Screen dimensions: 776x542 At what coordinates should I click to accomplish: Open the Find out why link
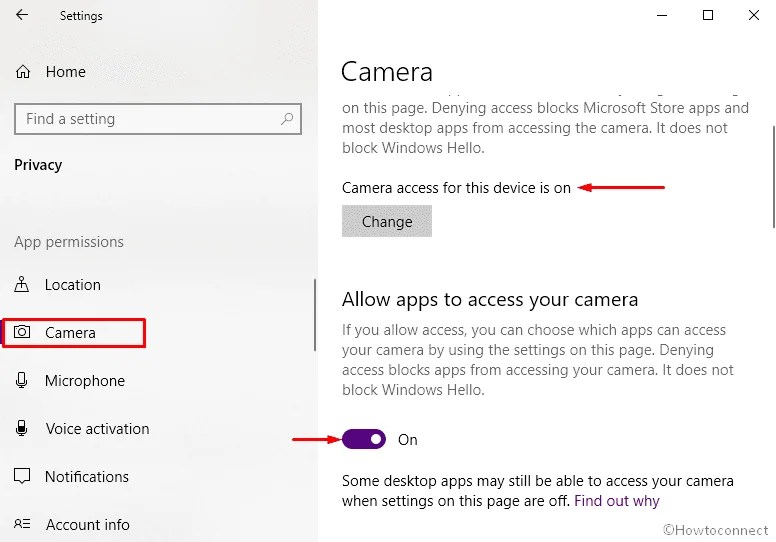pyautogui.click(x=617, y=501)
